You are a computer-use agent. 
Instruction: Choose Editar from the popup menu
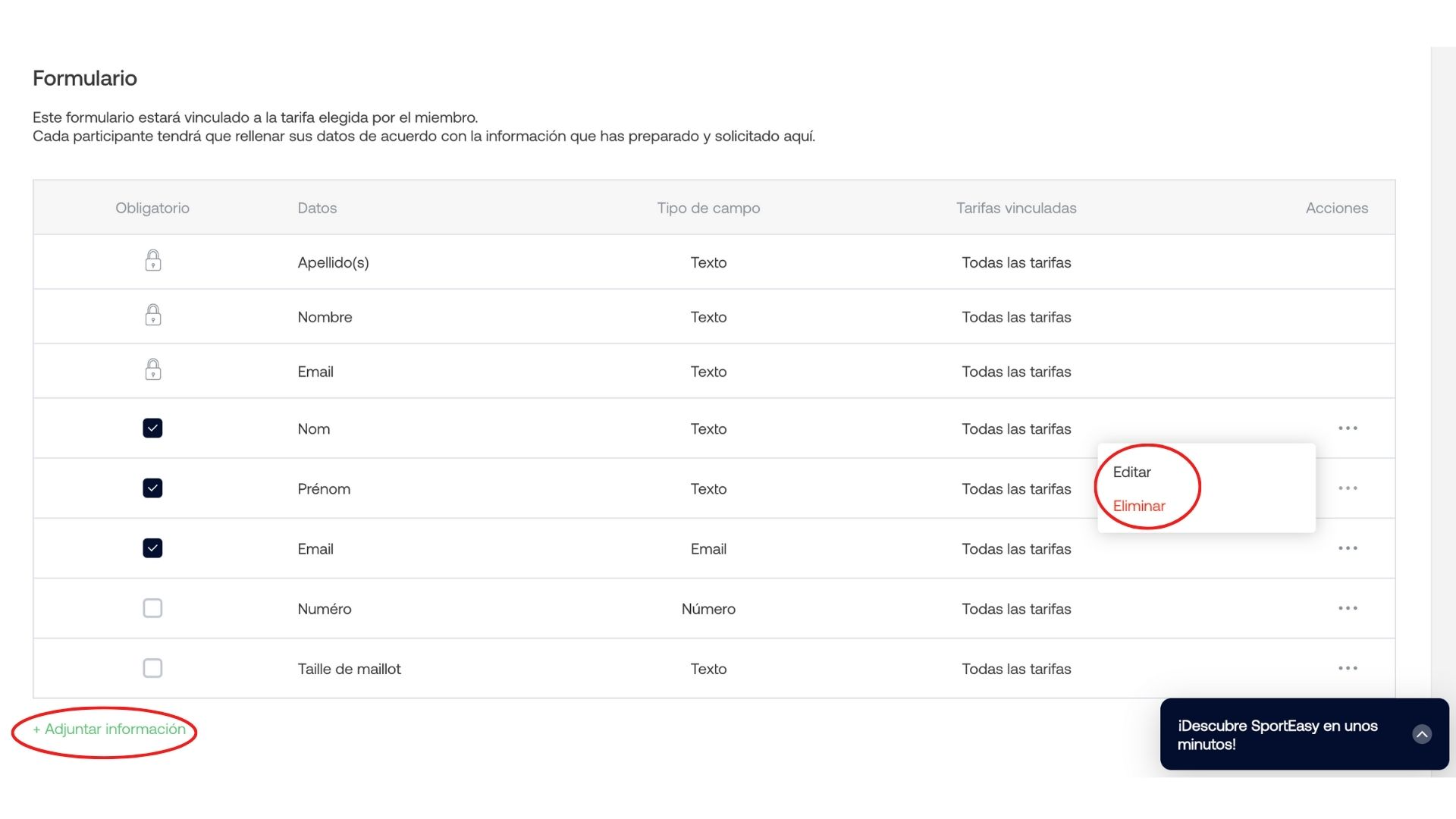[x=1131, y=472]
